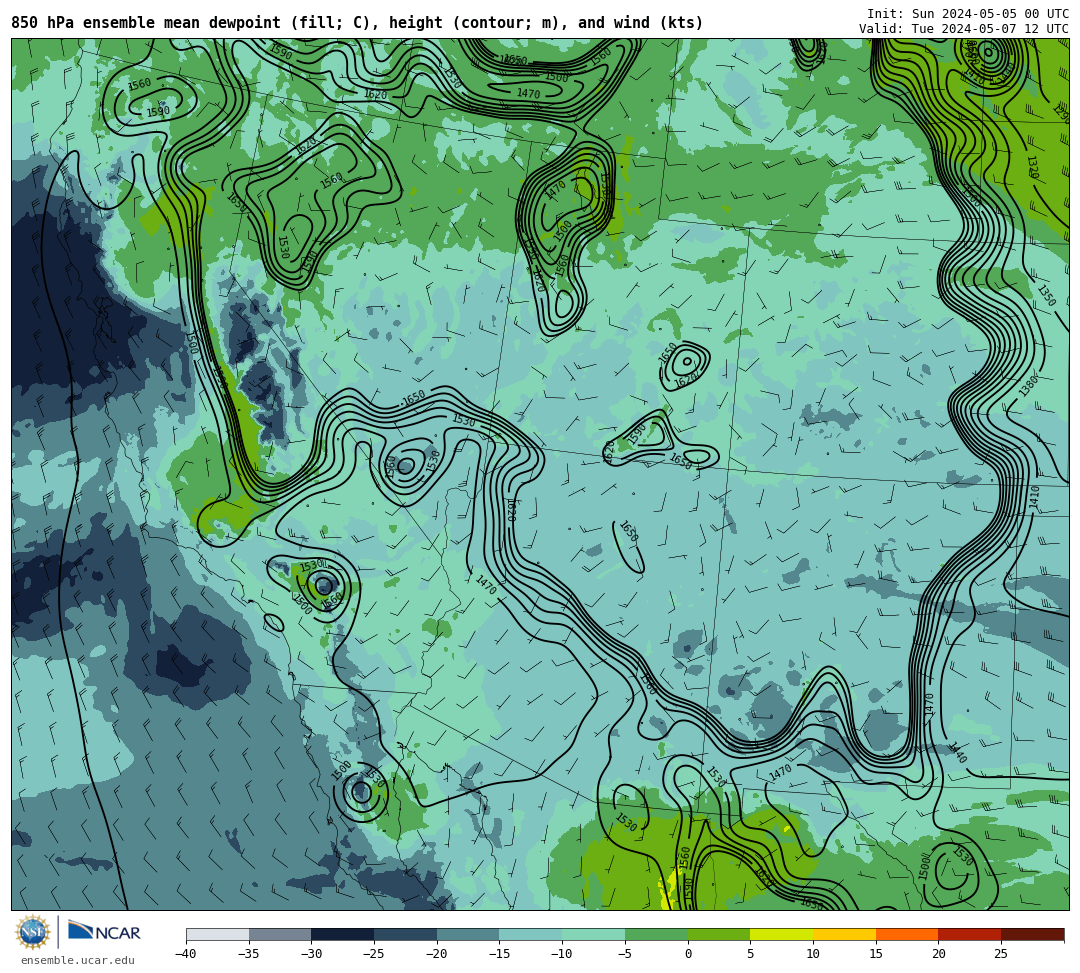Pick the gray-teal -20 to -15 colorbar segment
Image resolution: width=1080 pixels, height=973 pixels.
pyautogui.click(x=468, y=934)
